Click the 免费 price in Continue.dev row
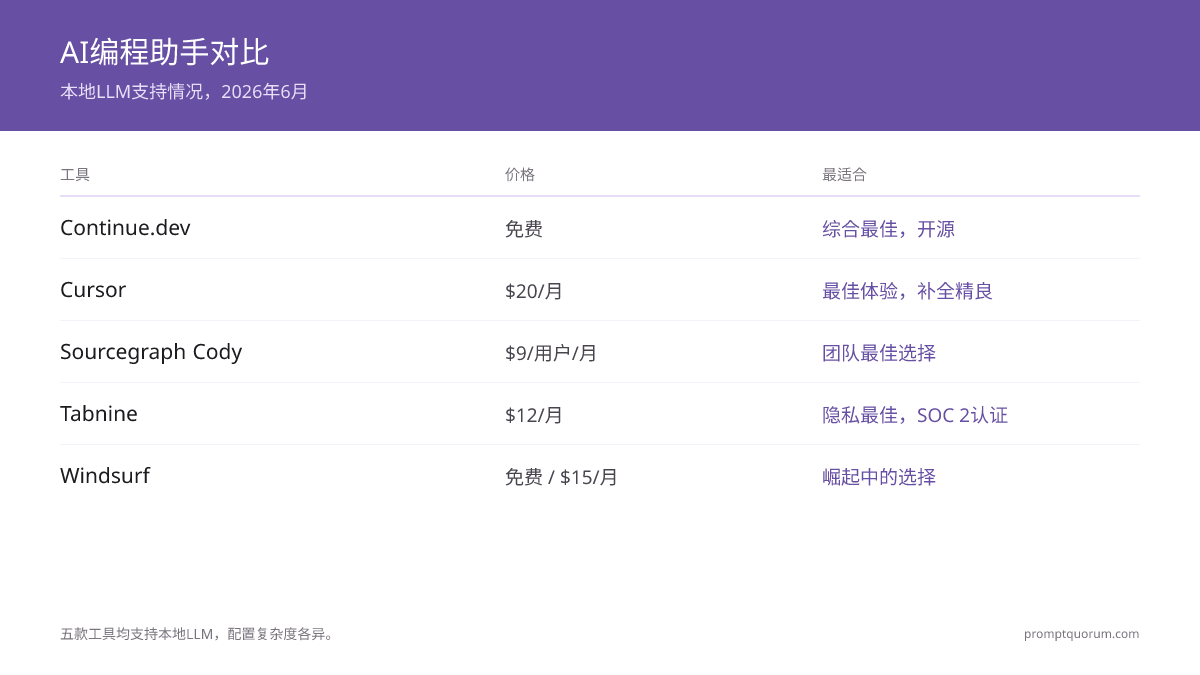The width and height of the screenshot is (1200, 675). coord(524,229)
